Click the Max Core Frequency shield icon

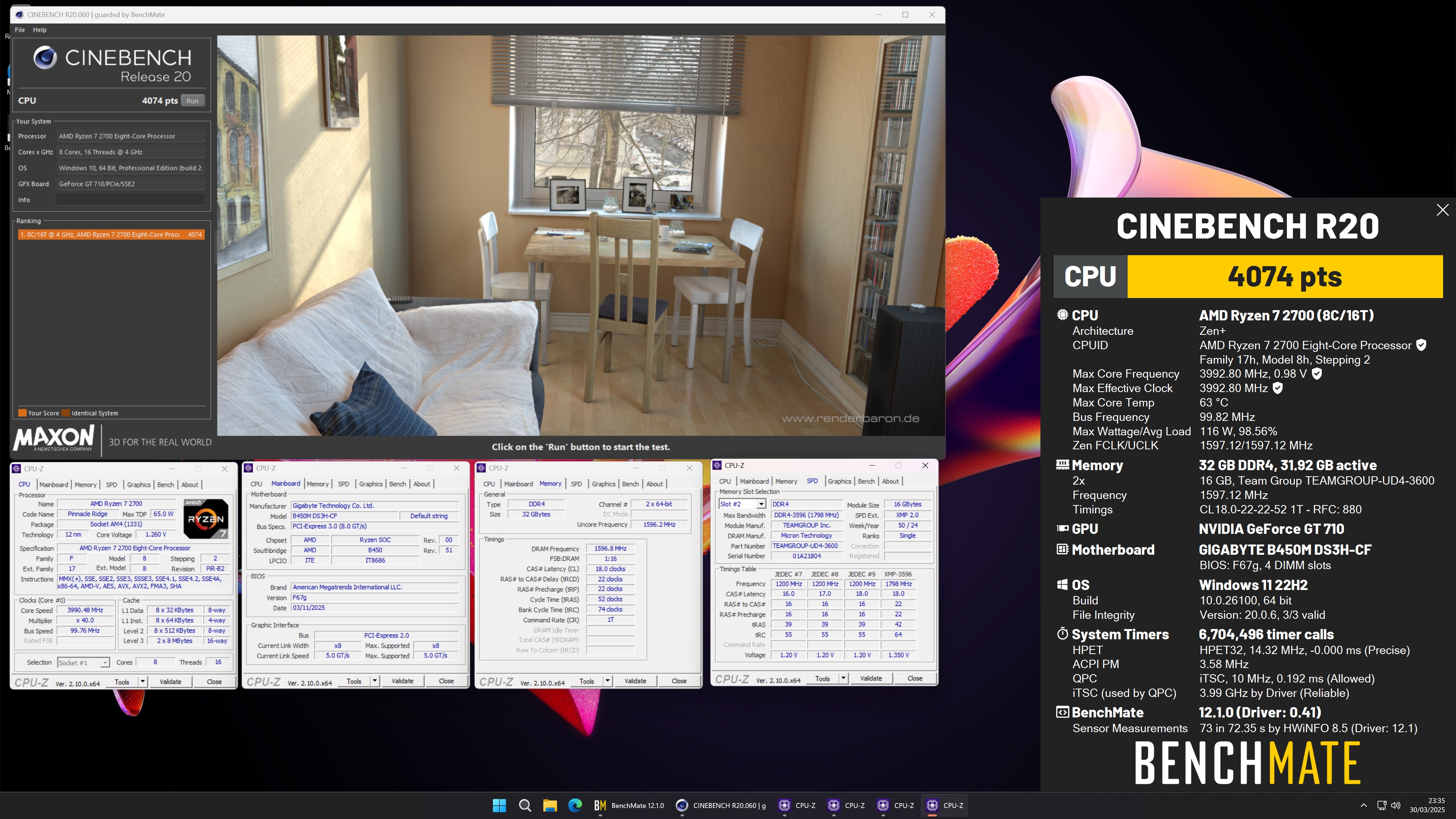click(1316, 373)
